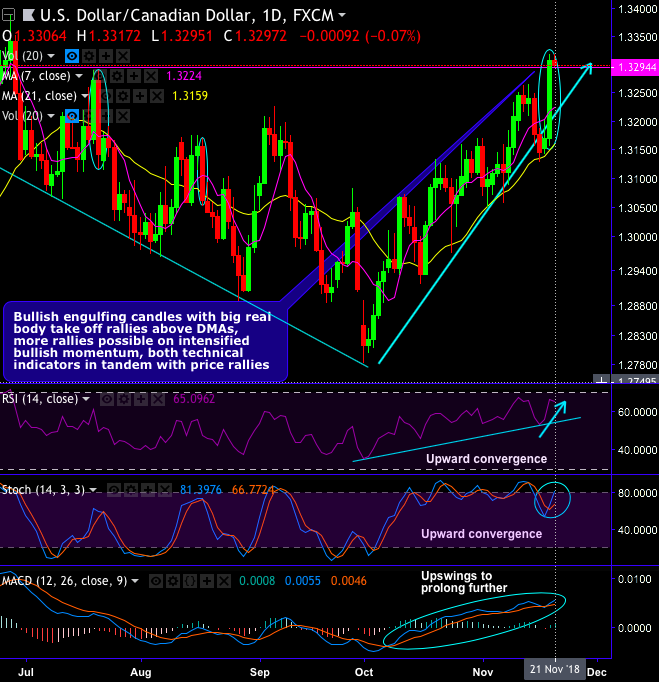The image size is (659, 682).
Task: Remove the Vol (20) indicator listed above MA (7, close)
Action: pyautogui.click(x=123, y=56)
